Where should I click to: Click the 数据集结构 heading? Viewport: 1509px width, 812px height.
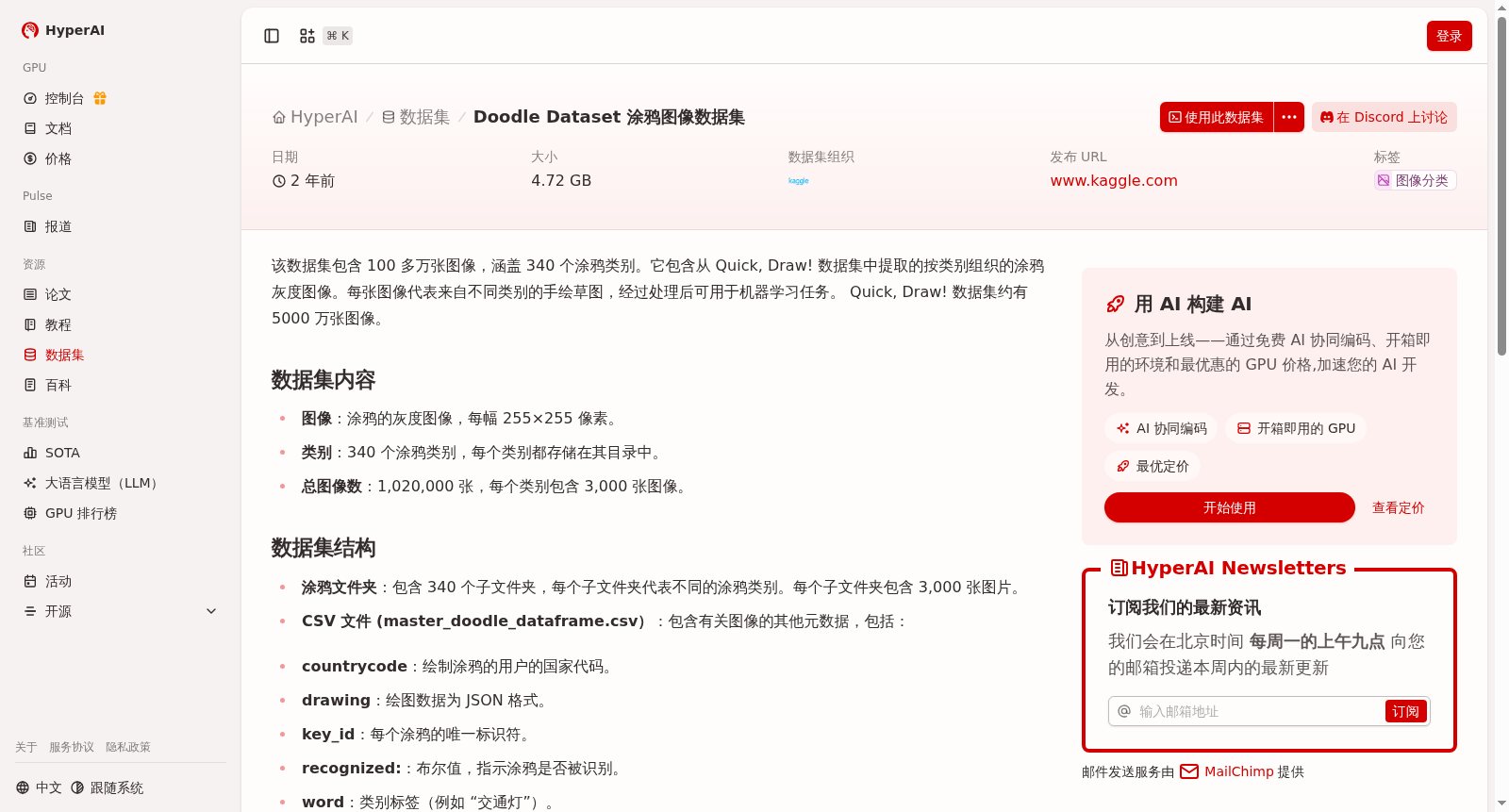click(x=323, y=548)
